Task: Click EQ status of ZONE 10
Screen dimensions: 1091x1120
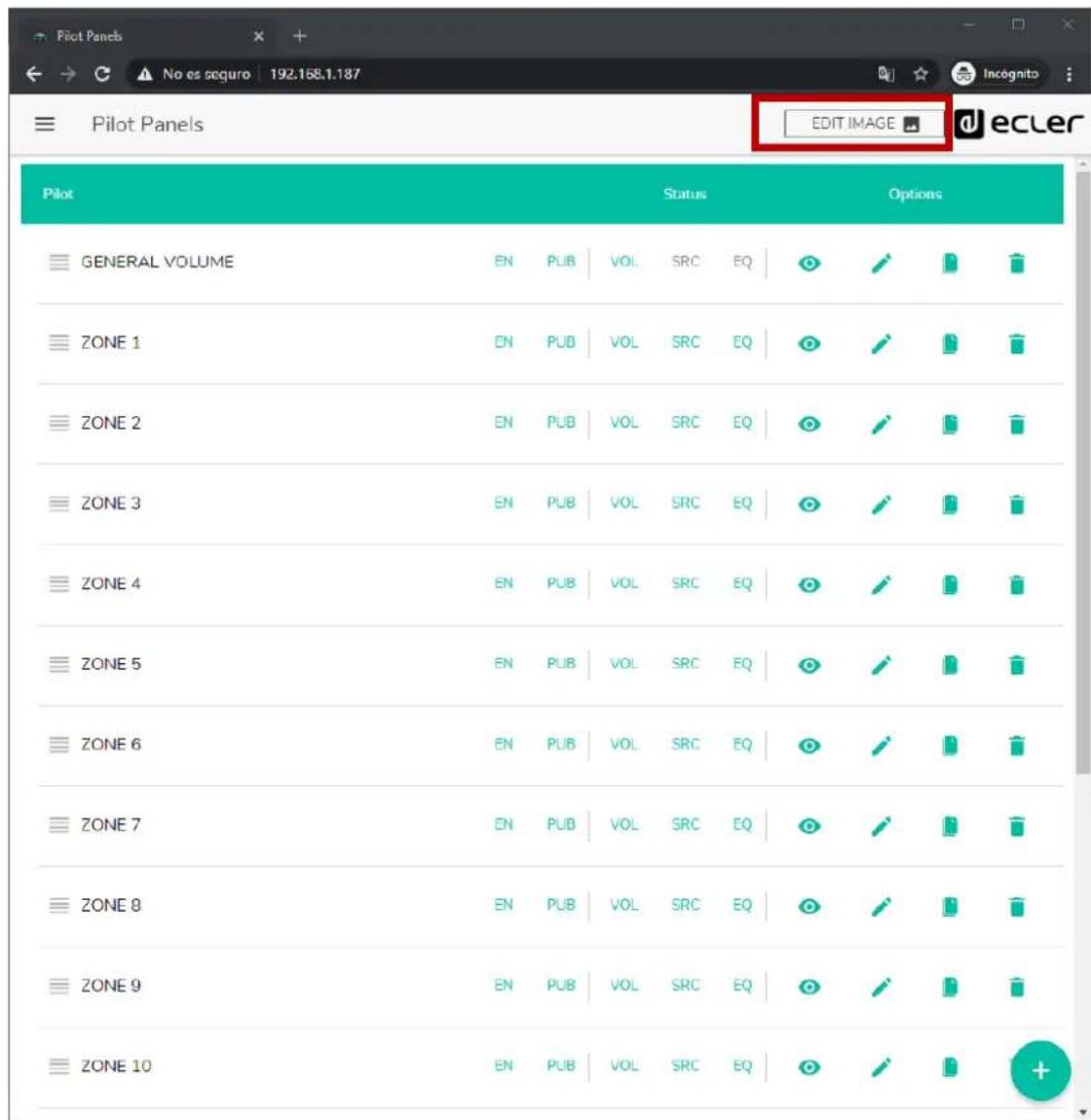Action: (742, 1065)
